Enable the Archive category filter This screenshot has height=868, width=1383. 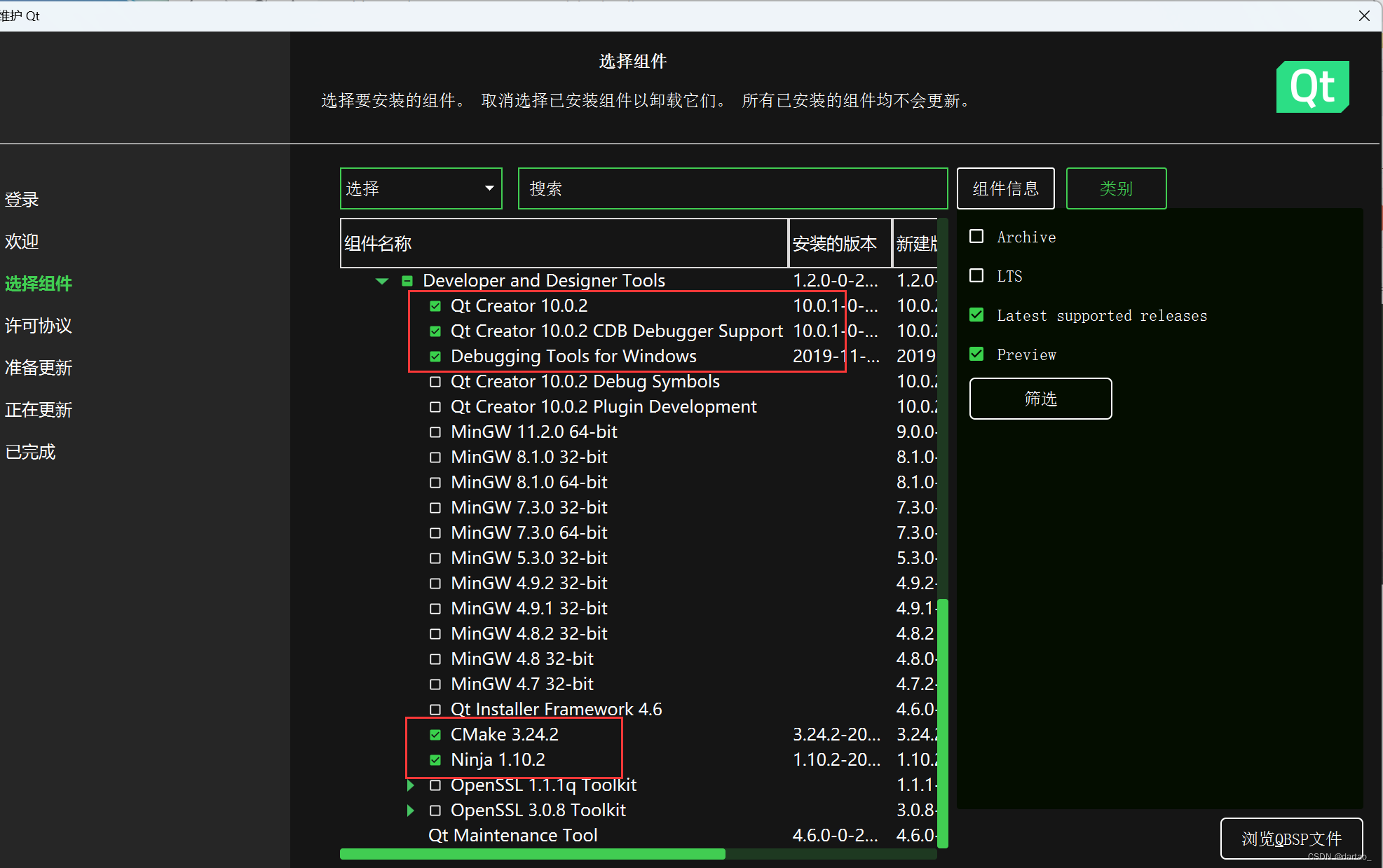click(976, 236)
